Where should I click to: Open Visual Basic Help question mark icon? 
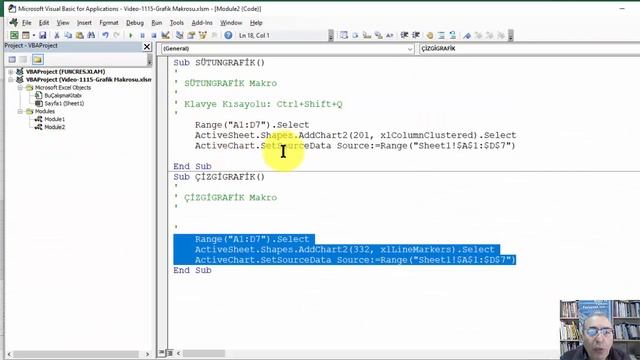pos(228,36)
